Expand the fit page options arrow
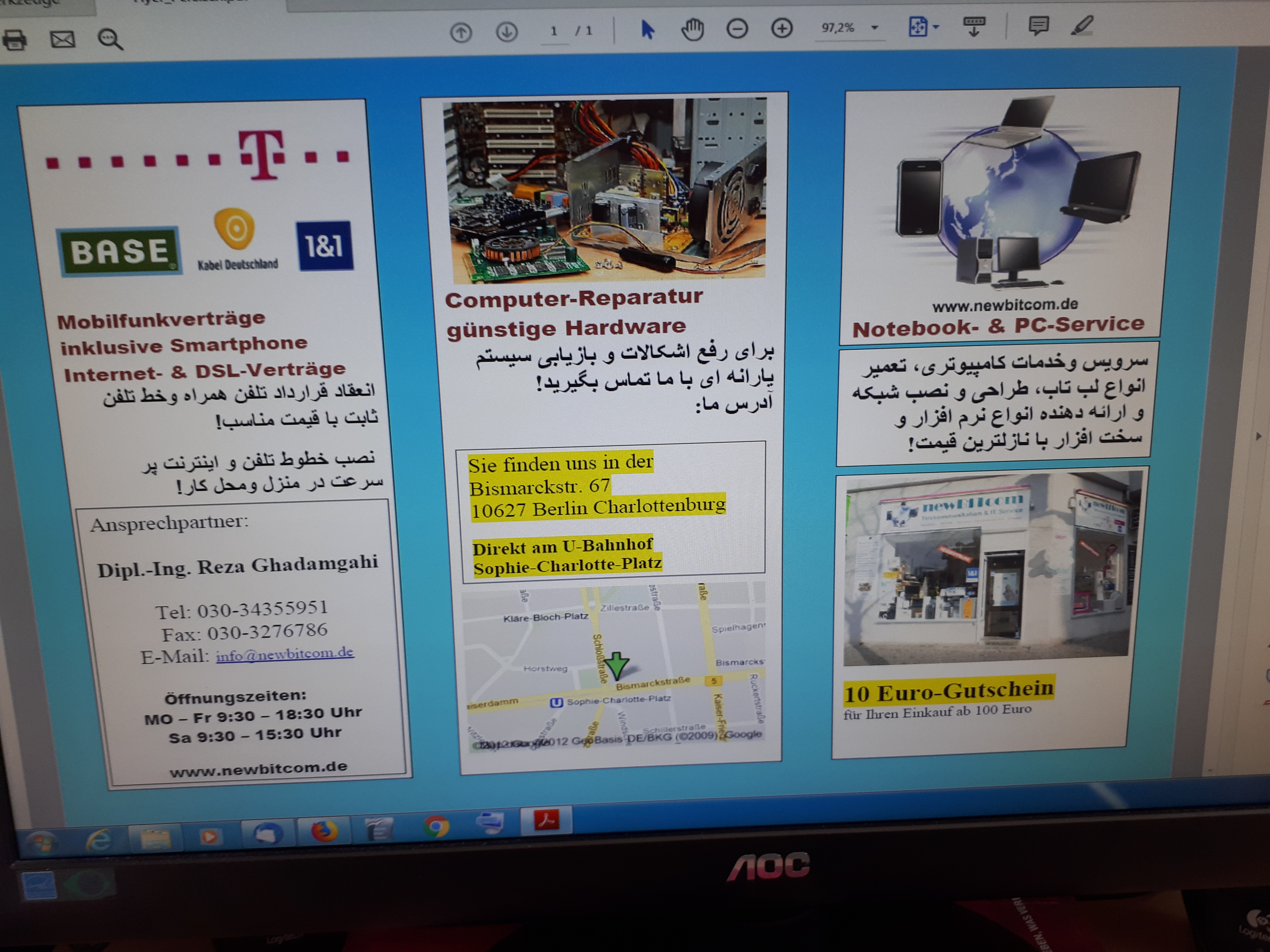The width and height of the screenshot is (1270, 952). point(936,27)
